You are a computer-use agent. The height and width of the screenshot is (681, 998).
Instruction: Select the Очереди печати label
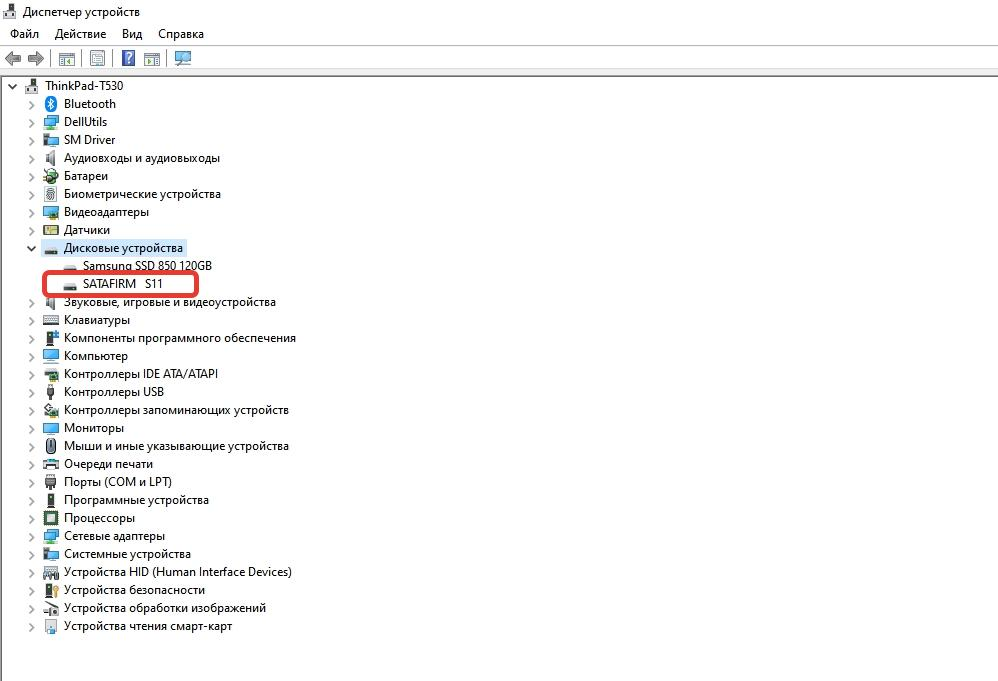pyautogui.click(x=108, y=464)
